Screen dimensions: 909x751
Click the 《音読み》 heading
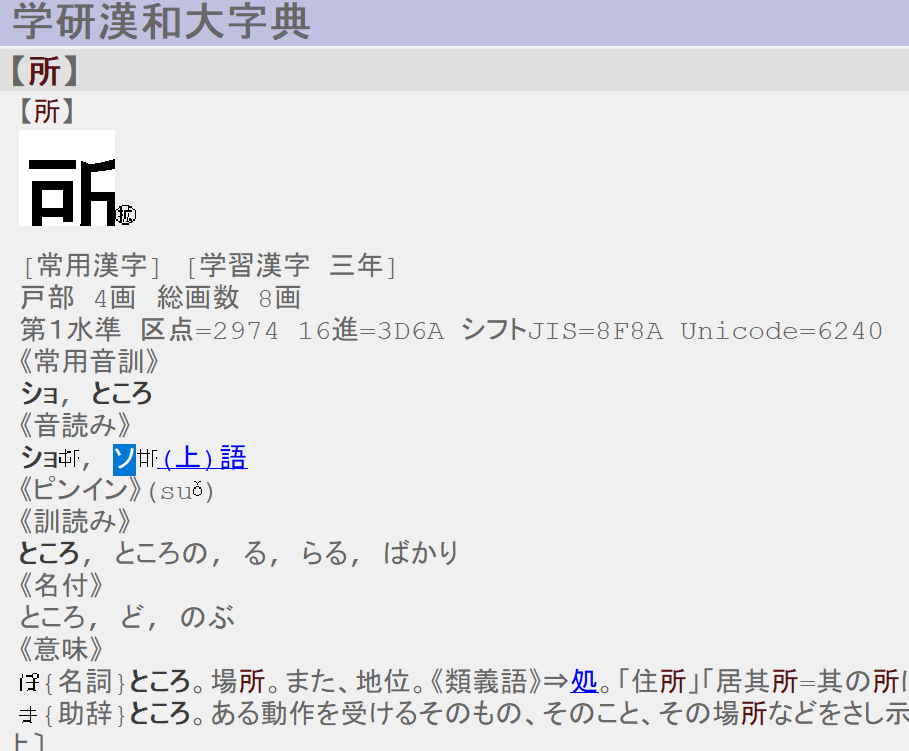75,426
